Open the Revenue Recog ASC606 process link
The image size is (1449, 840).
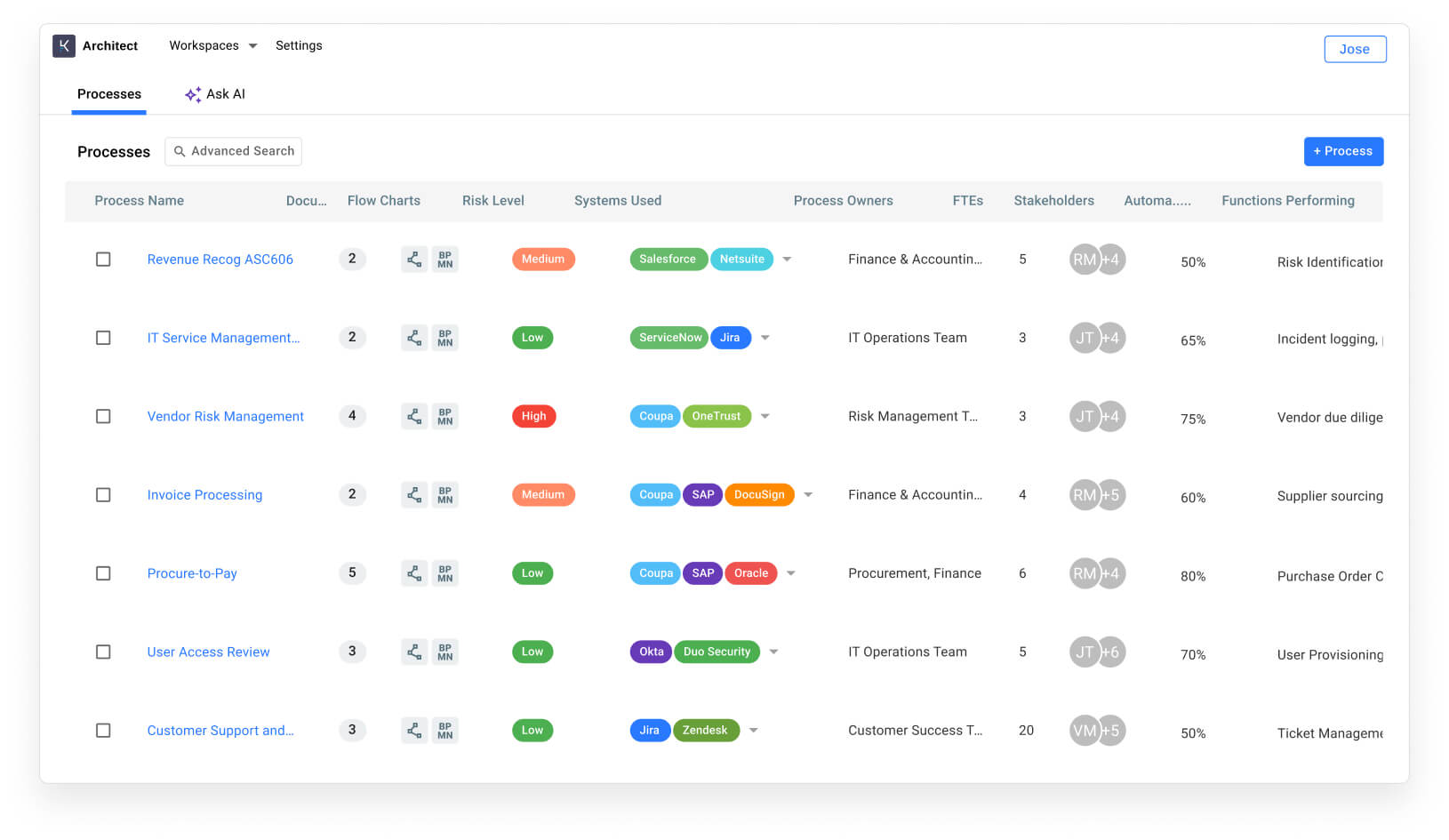click(220, 260)
